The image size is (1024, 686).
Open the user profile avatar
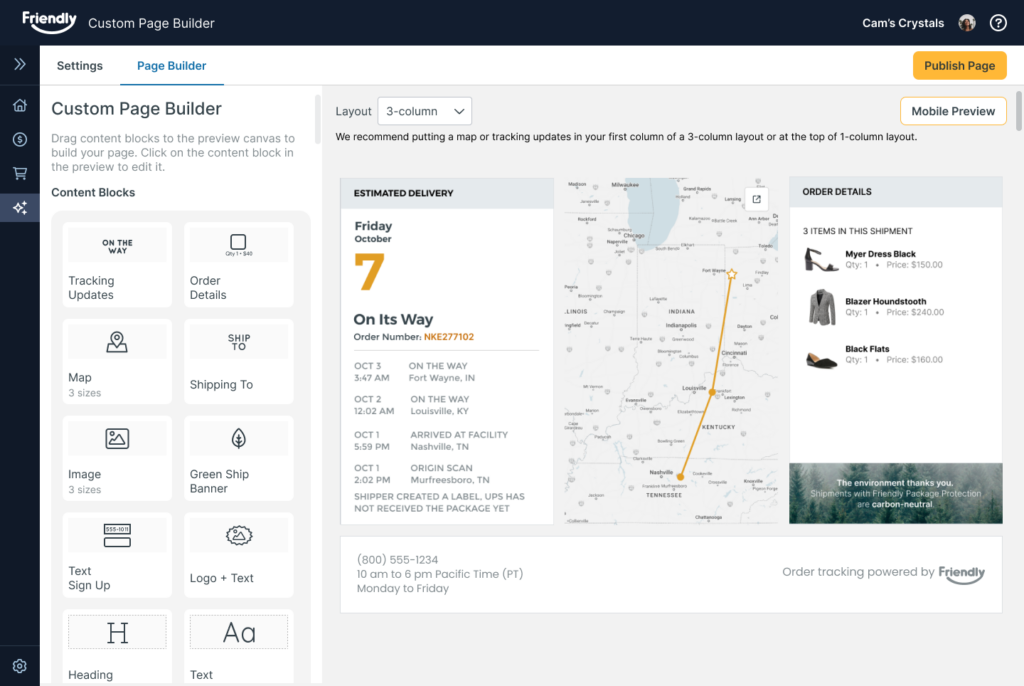coord(966,23)
